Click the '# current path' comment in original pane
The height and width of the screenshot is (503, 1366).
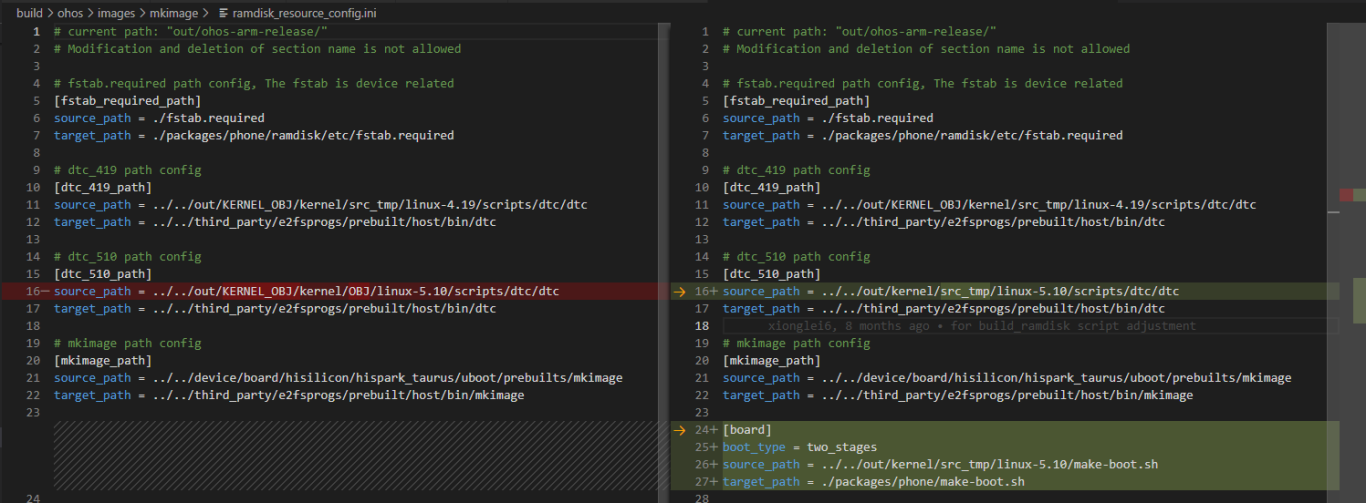(x=191, y=31)
